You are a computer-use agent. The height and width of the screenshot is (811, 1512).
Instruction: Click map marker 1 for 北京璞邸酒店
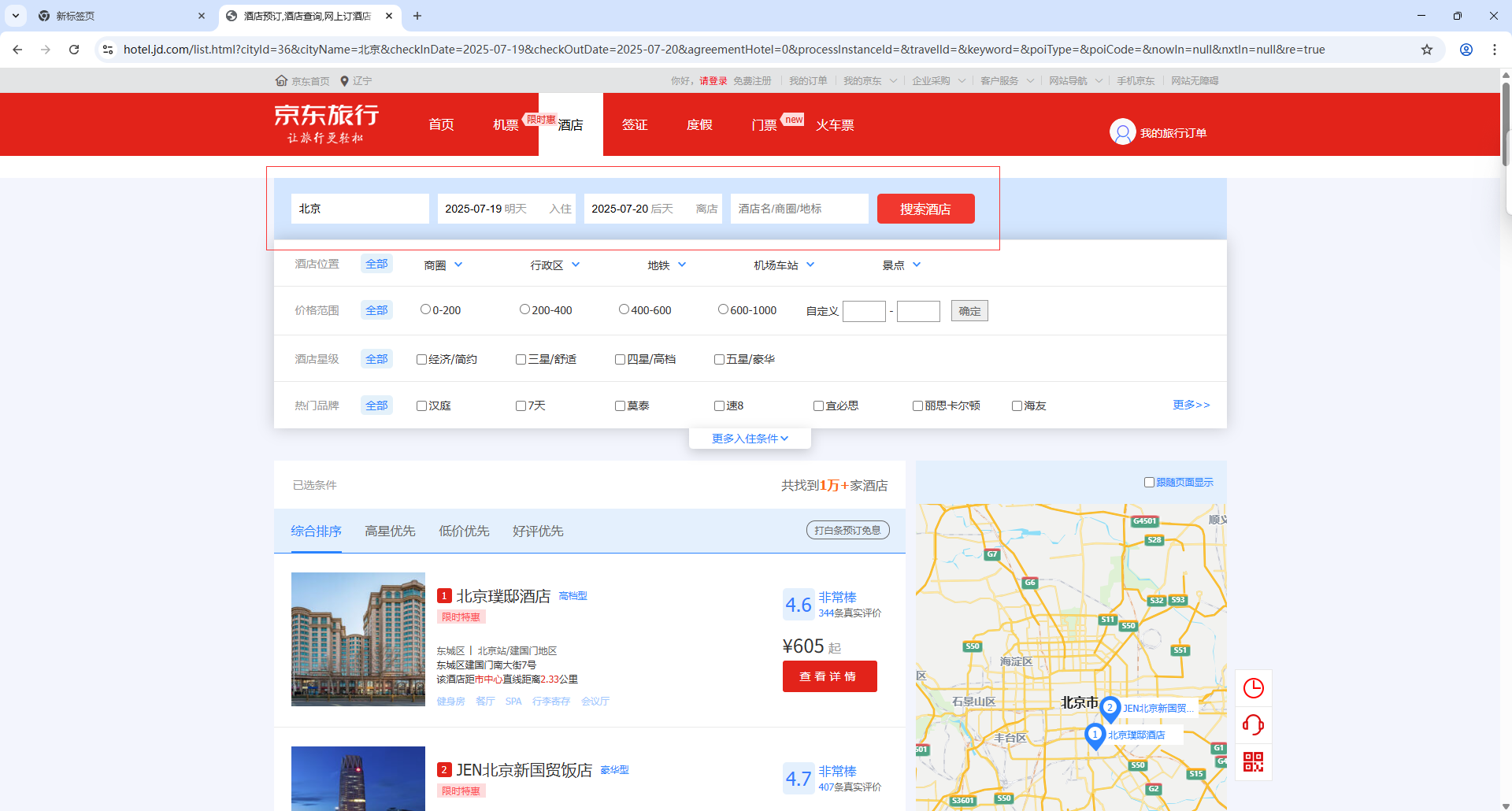pyautogui.click(x=1095, y=735)
